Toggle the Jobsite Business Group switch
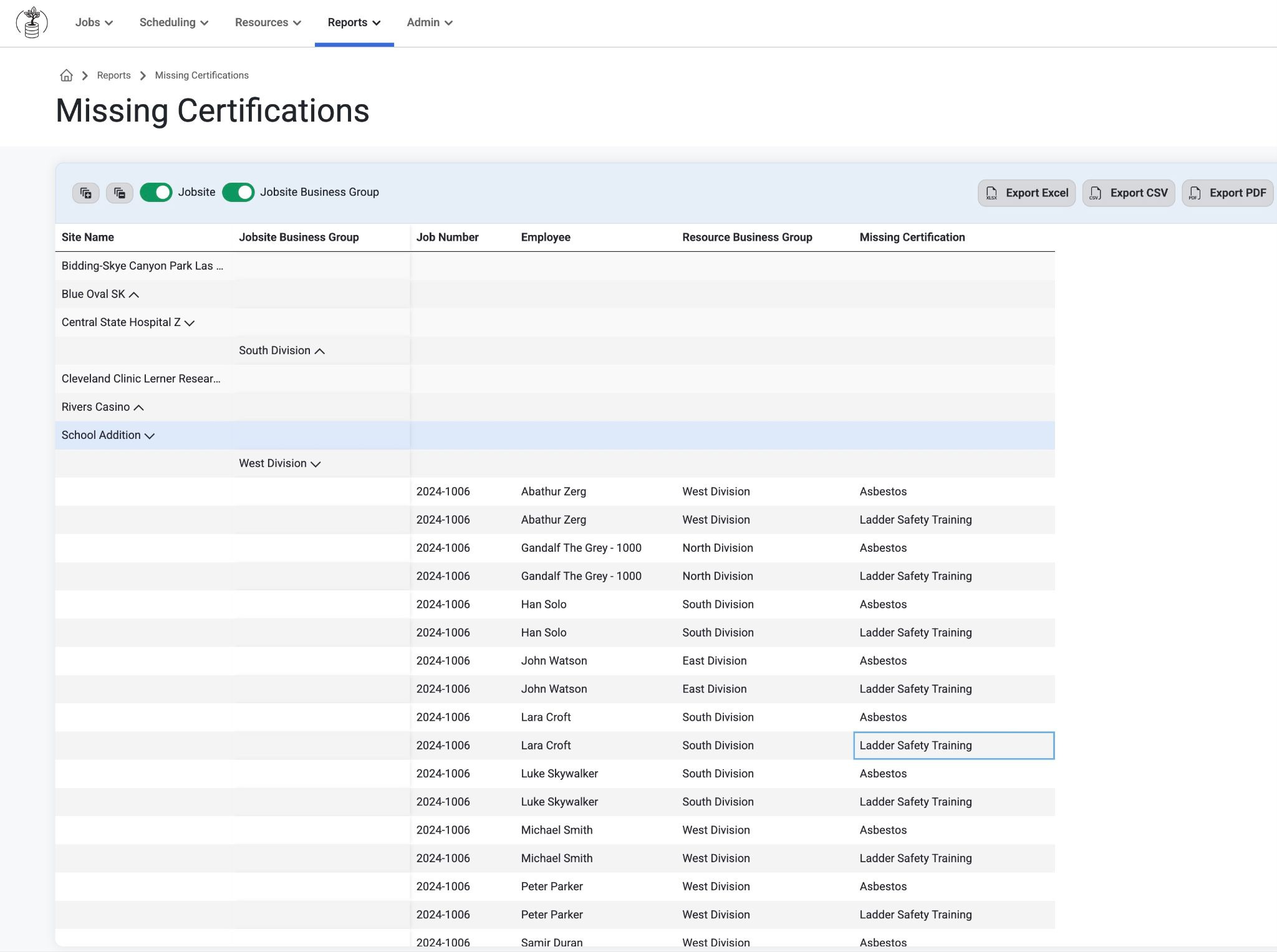 point(238,192)
